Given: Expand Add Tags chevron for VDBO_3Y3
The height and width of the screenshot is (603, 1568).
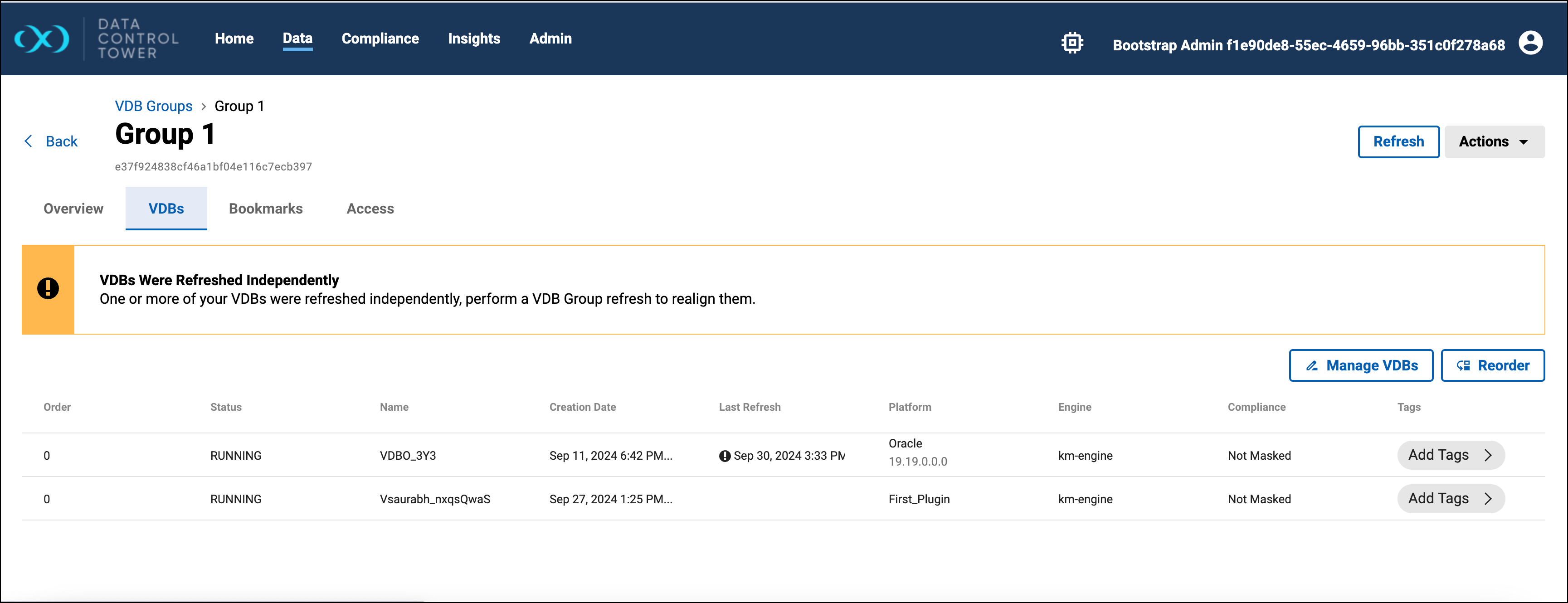Looking at the screenshot, I should (1488, 455).
